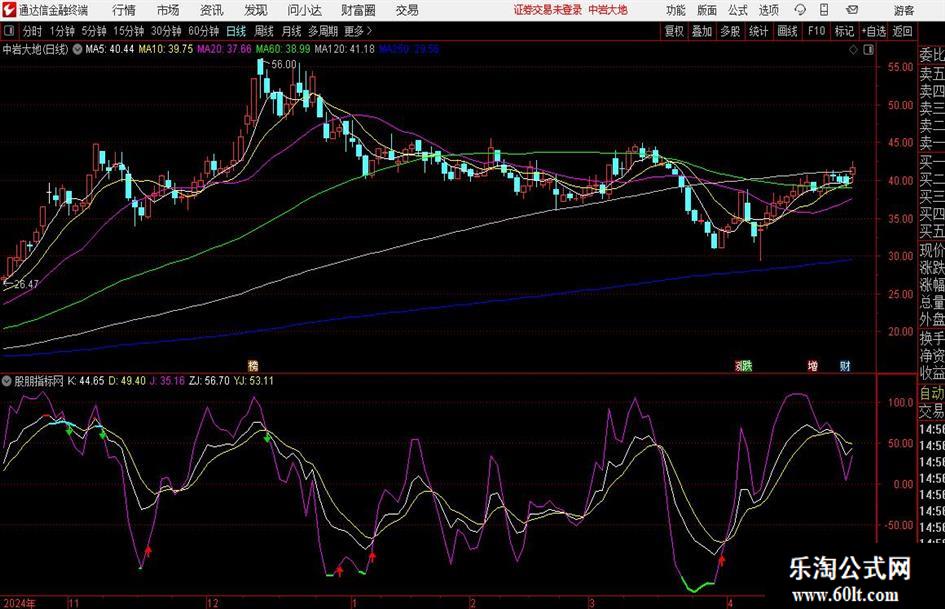This screenshot has width=945, height=609.
Task: Open the mobile phone icon in title bar
Action: 824,10
